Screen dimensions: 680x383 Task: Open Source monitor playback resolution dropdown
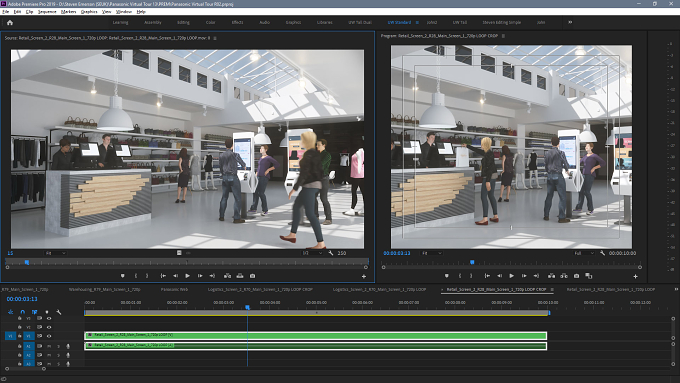pos(313,253)
